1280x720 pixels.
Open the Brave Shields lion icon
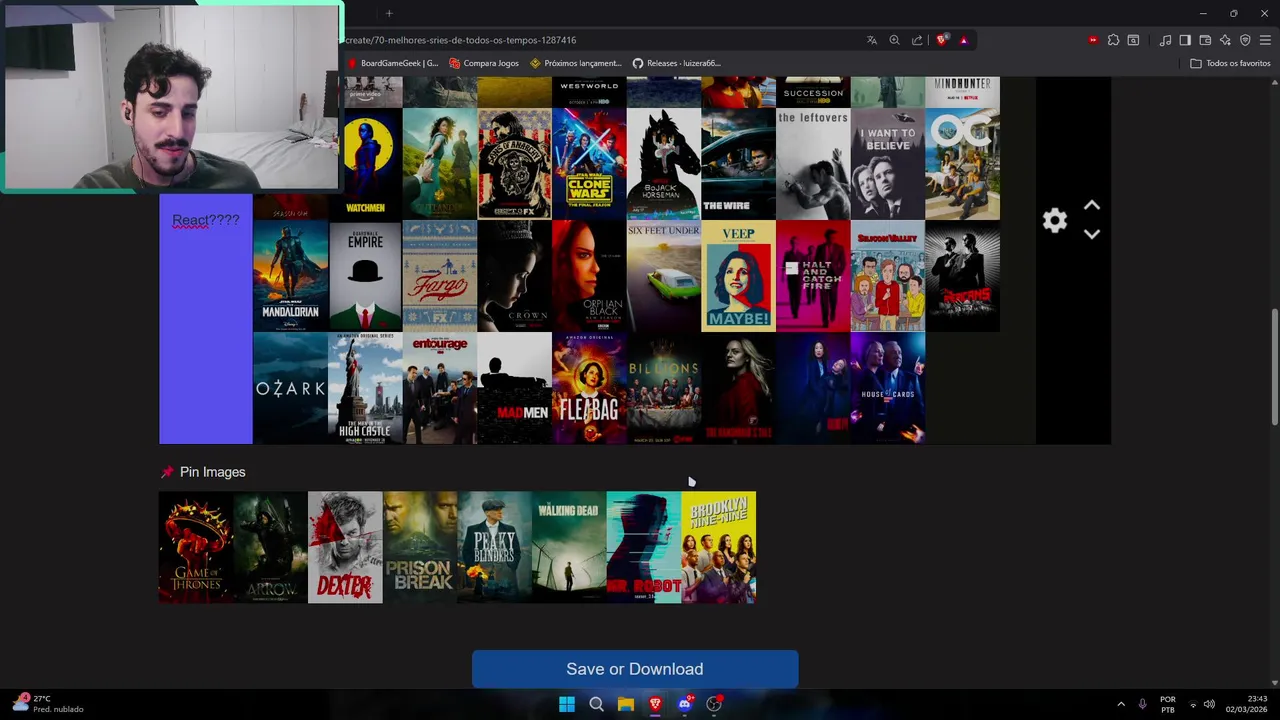point(942,40)
